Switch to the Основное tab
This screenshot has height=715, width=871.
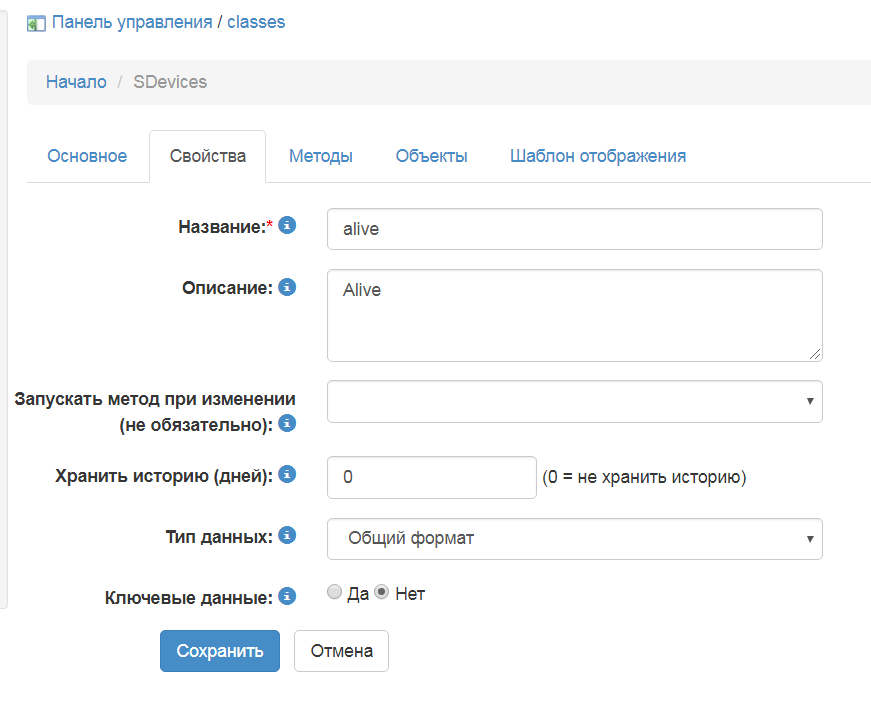click(x=87, y=156)
